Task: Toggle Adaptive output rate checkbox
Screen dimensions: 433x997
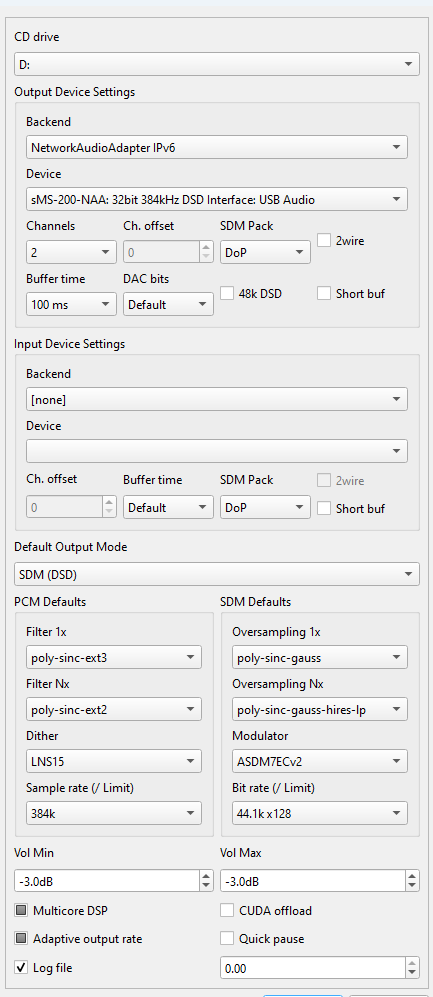Action: pos(21,939)
